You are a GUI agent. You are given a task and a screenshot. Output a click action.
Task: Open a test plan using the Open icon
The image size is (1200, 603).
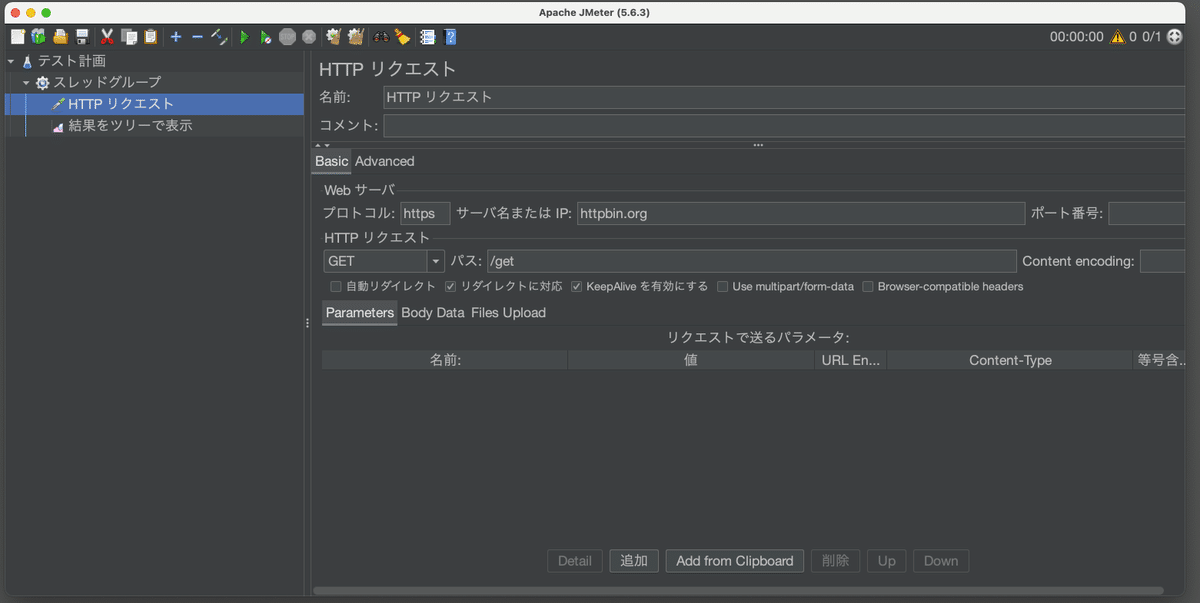(x=60, y=36)
